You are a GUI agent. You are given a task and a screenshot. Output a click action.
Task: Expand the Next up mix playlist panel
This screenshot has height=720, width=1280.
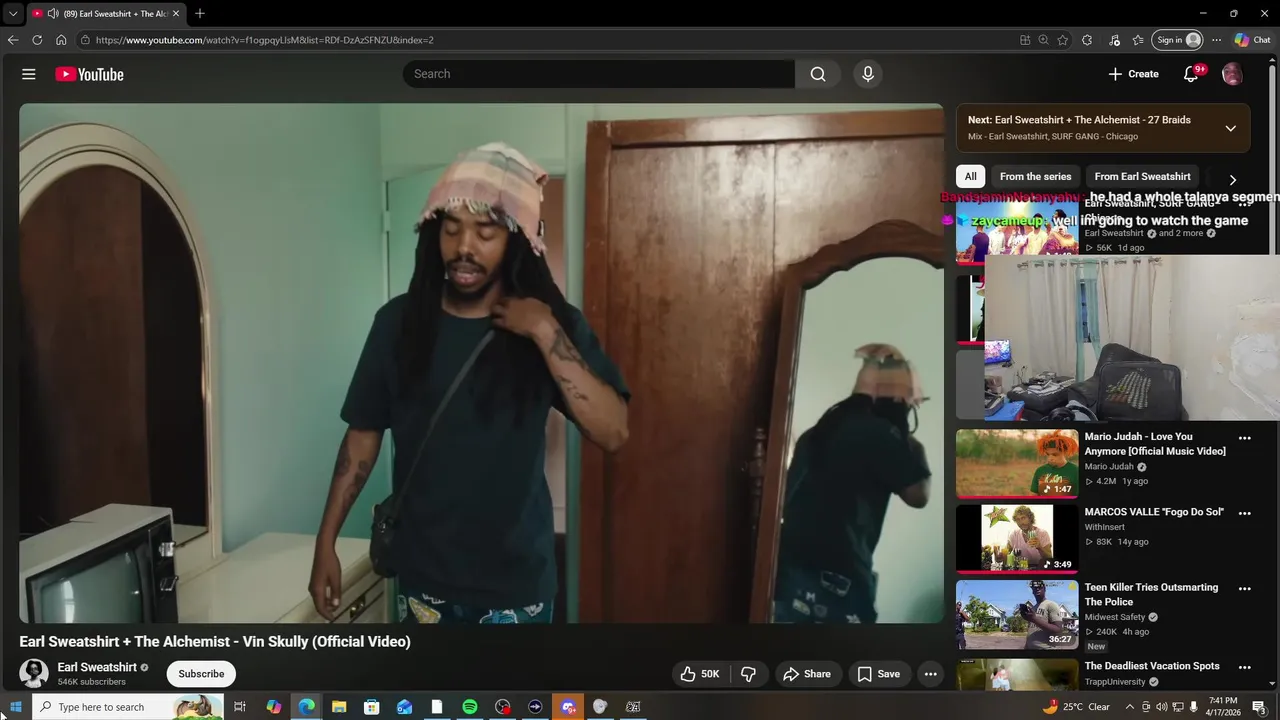tap(1231, 128)
